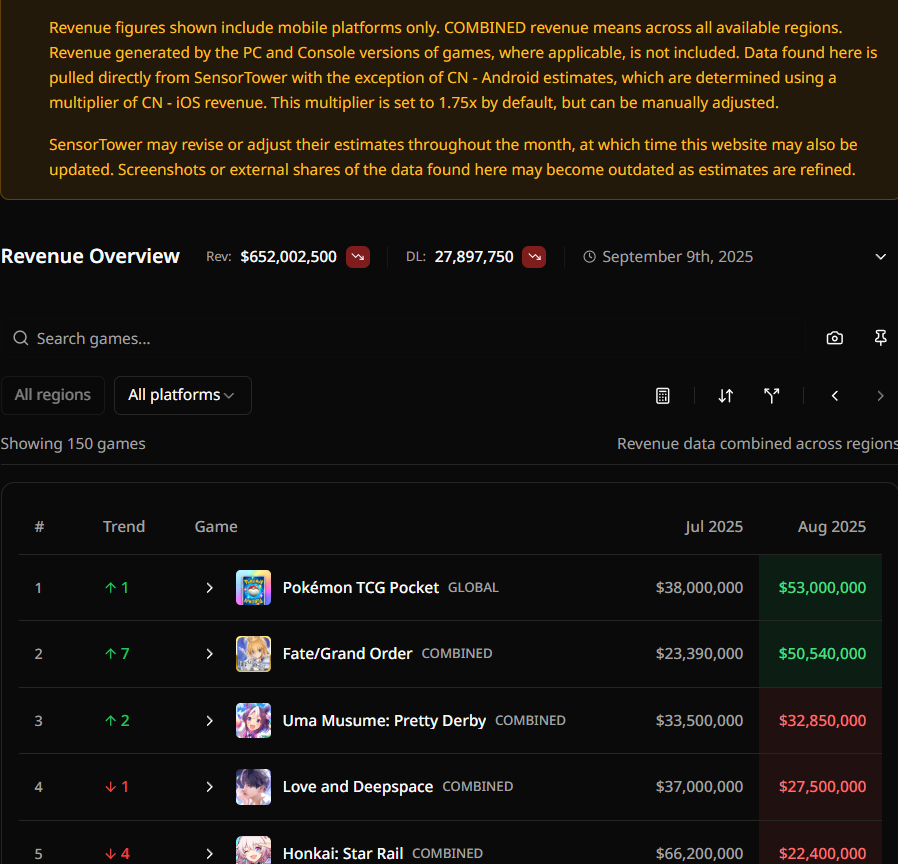Click the down 4 trend for Honkai: Star Rail
Image resolution: width=898 pixels, height=864 pixels.
tap(117, 854)
